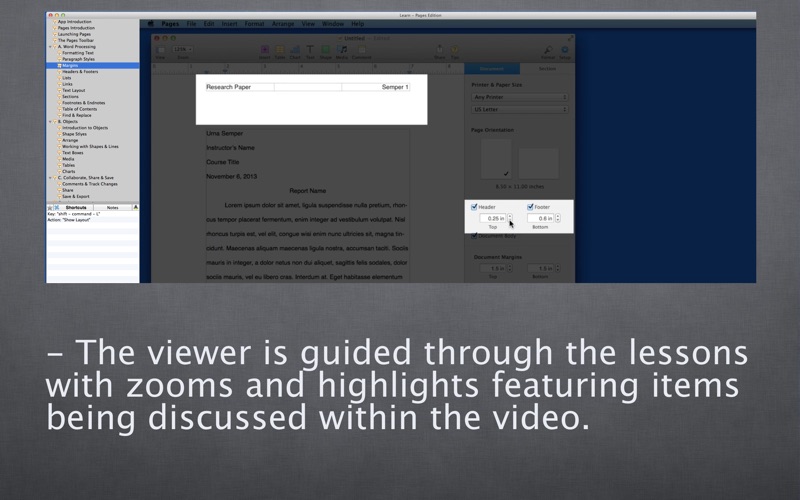Click the Document Margins top 1.5 in field
Screen dimensions: 800x500
click(x=492, y=268)
